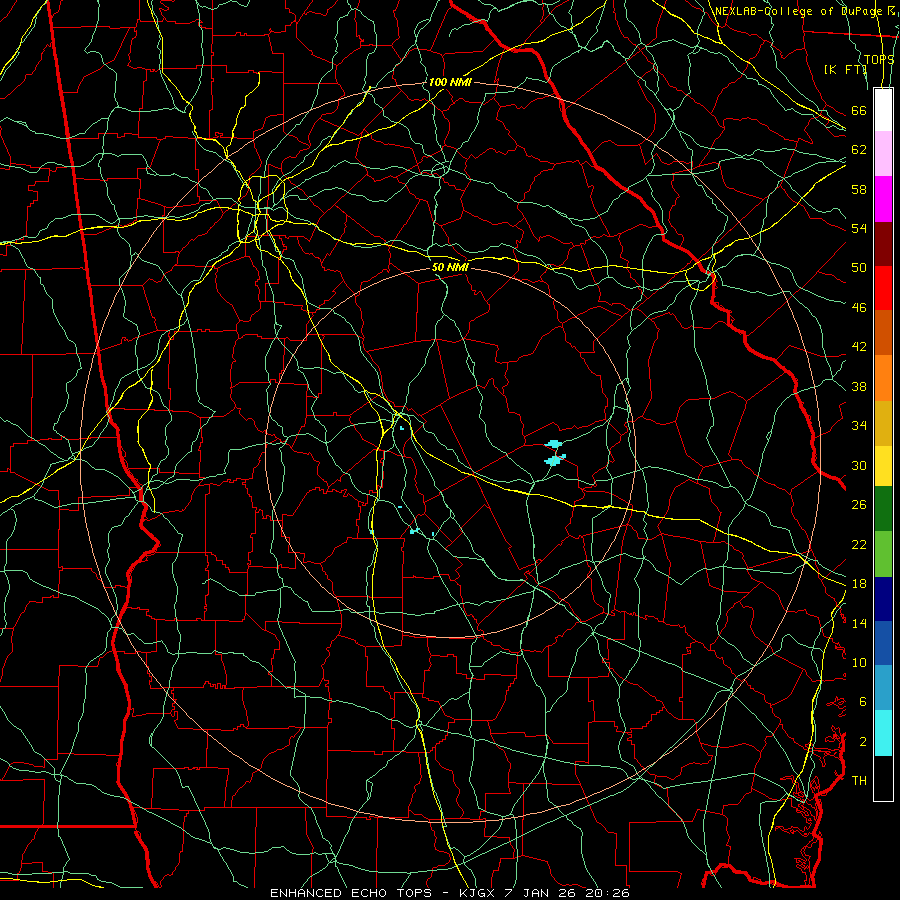
Task: Select the orange 38 kft legend swatch
Action: (883, 378)
